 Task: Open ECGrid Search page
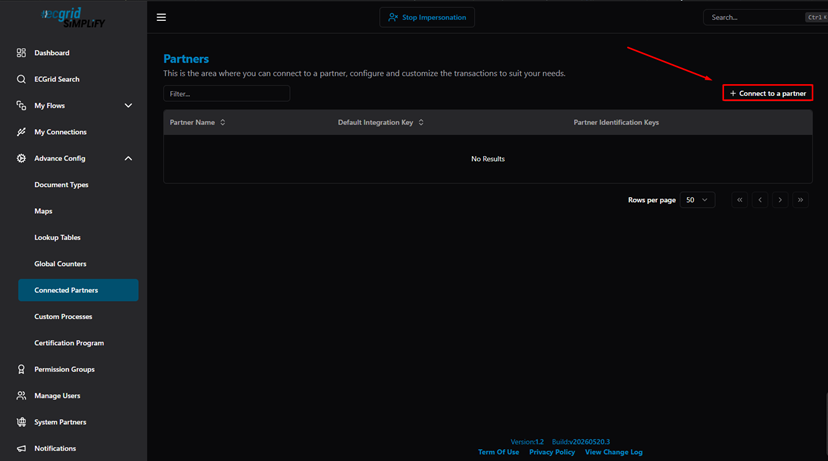click(57, 79)
